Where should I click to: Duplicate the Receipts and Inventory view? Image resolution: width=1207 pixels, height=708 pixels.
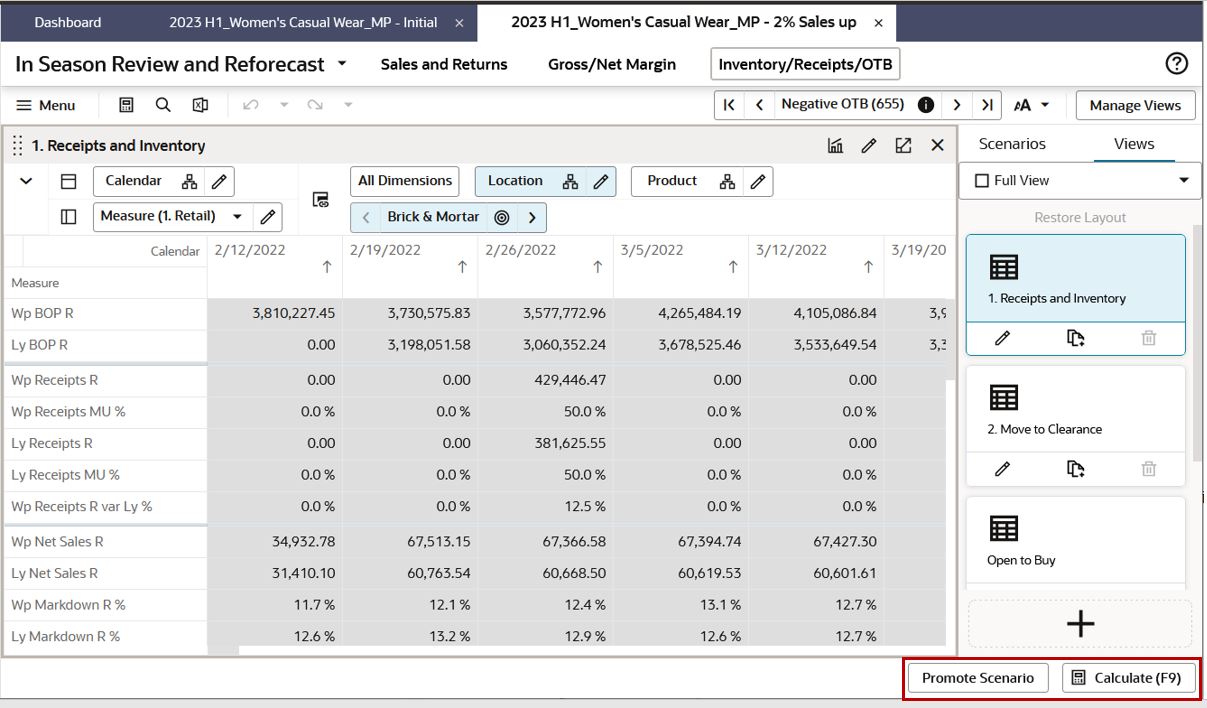click(x=1076, y=338)
